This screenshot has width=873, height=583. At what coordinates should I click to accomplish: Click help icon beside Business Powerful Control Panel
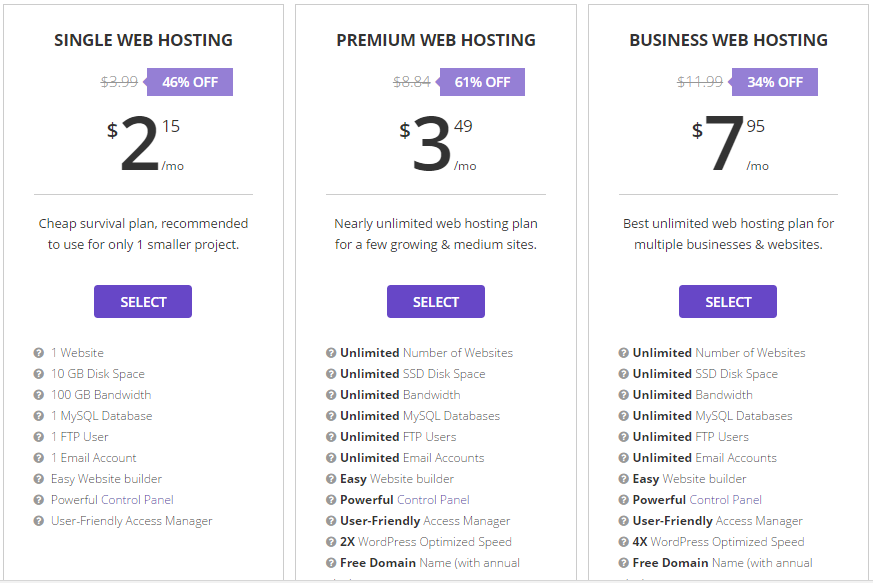point(624,500)
